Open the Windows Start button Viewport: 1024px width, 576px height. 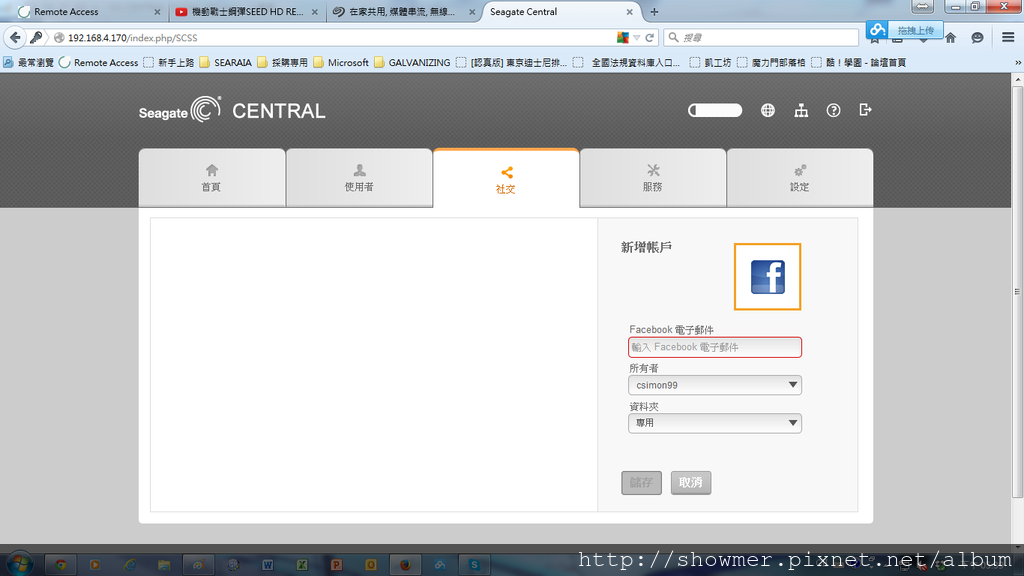pyautogui.click(x=18, y=564)
